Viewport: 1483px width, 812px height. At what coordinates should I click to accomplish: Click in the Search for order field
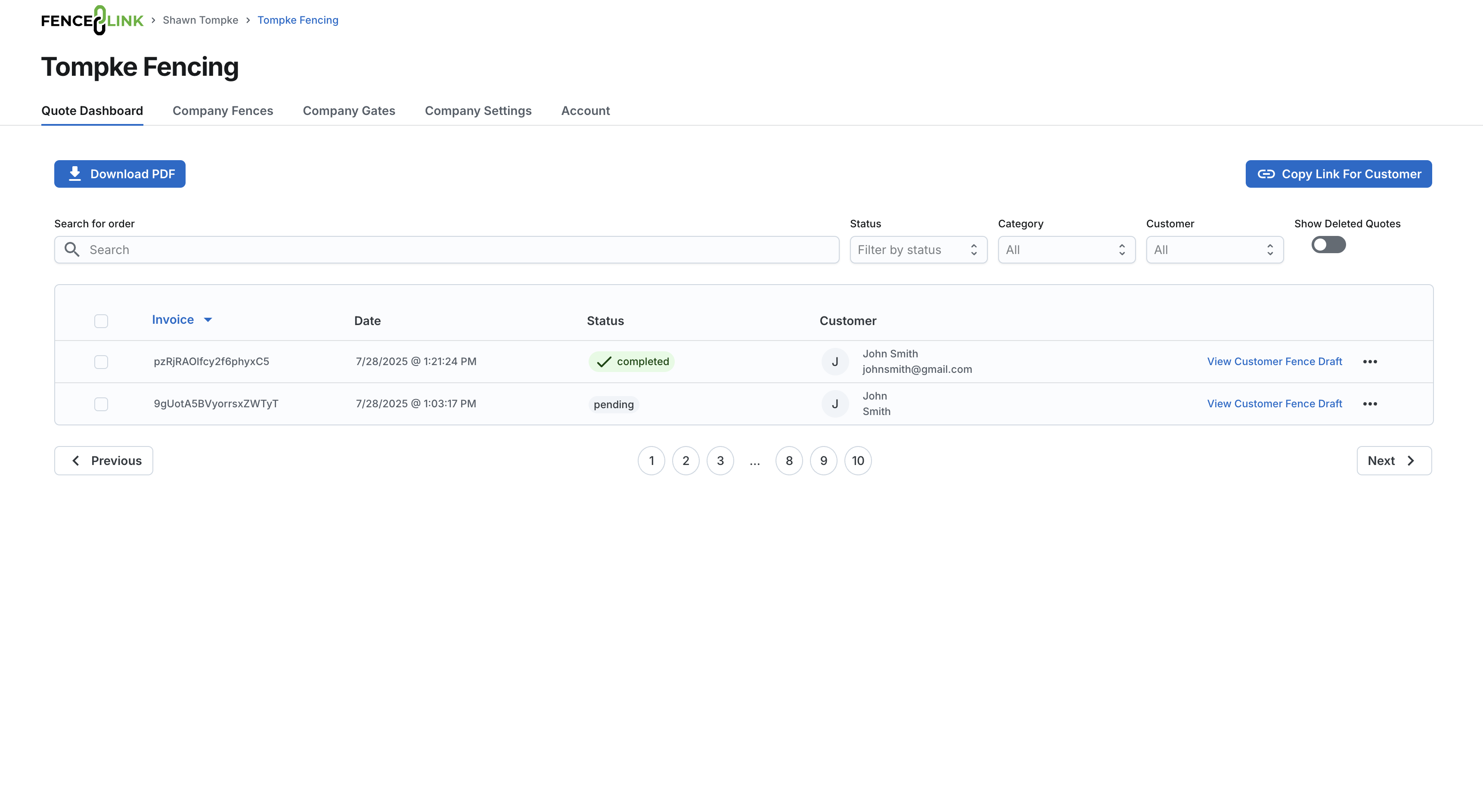coord(447,250)
